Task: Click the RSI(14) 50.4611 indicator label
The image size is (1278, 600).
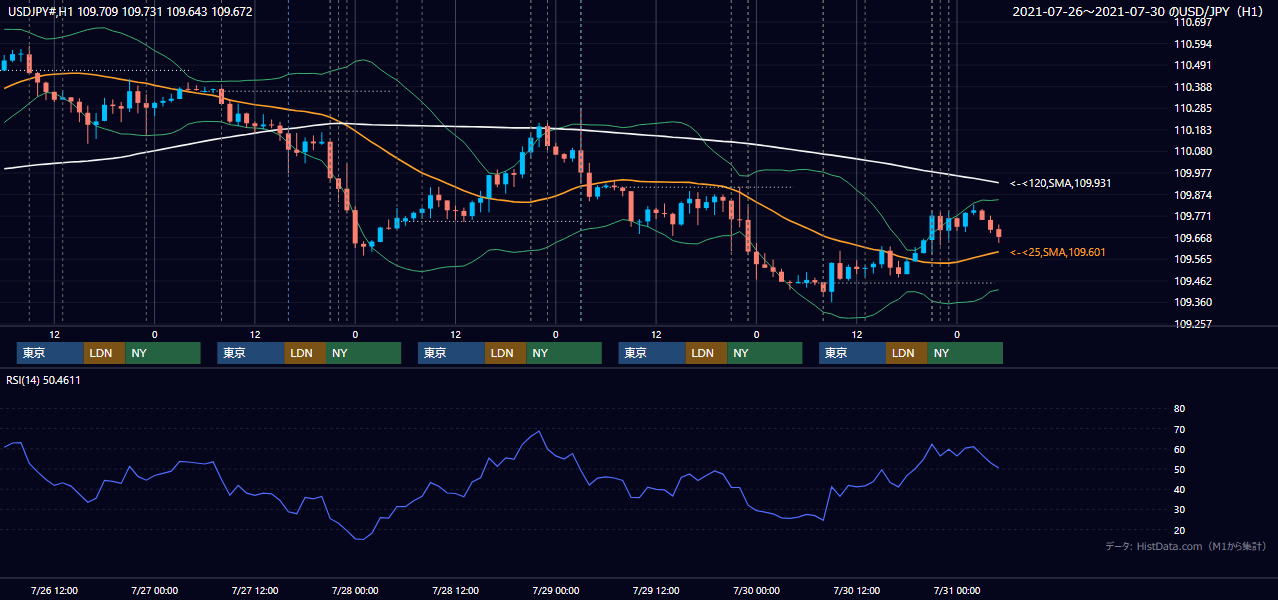Action: click(43, 380)
